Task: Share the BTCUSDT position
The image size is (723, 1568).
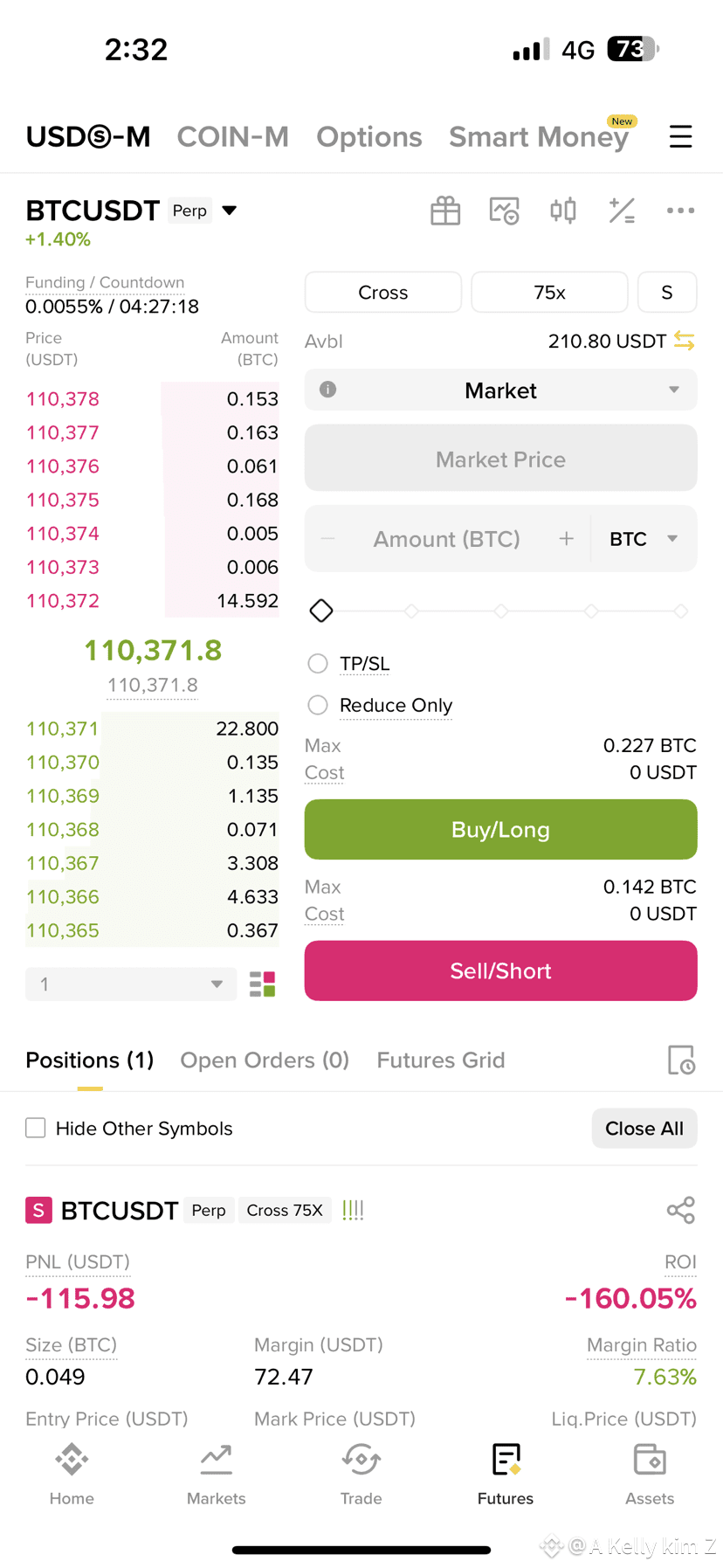Action: click(x=680, y=1210)
